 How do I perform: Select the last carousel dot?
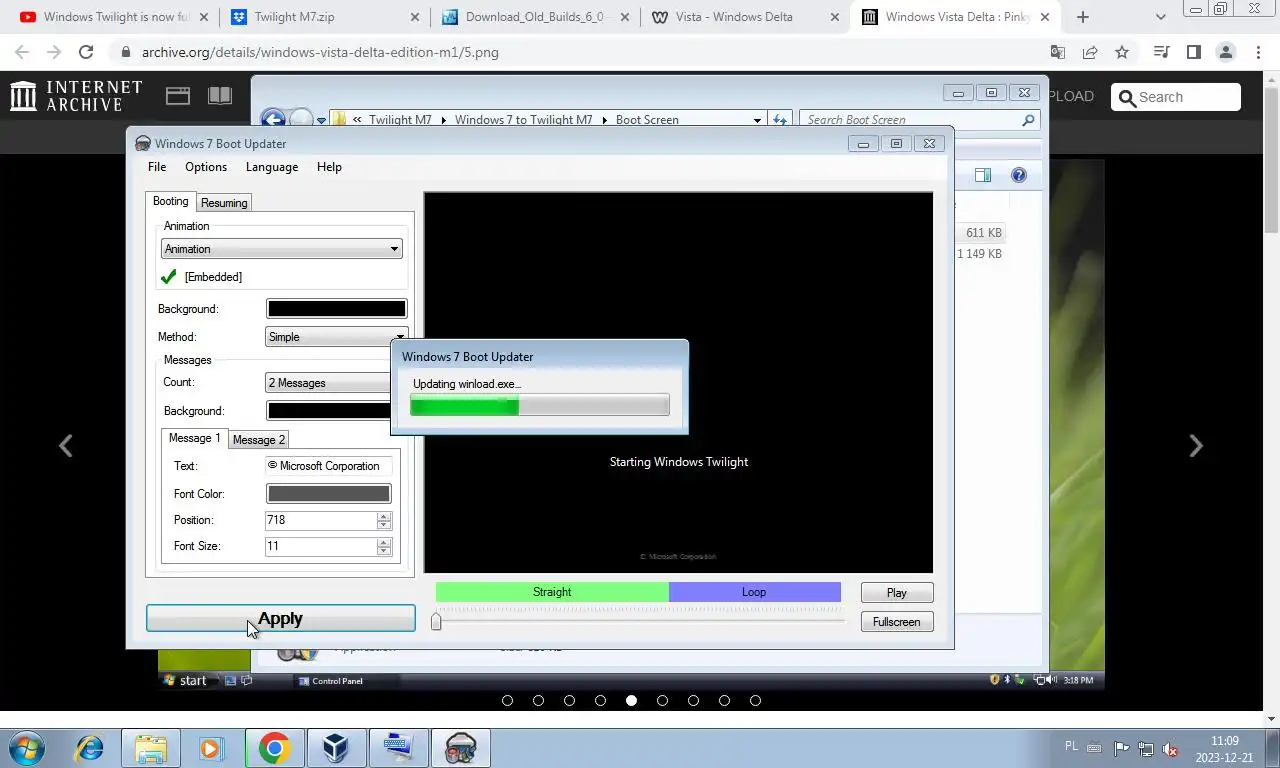pos(755,701)
